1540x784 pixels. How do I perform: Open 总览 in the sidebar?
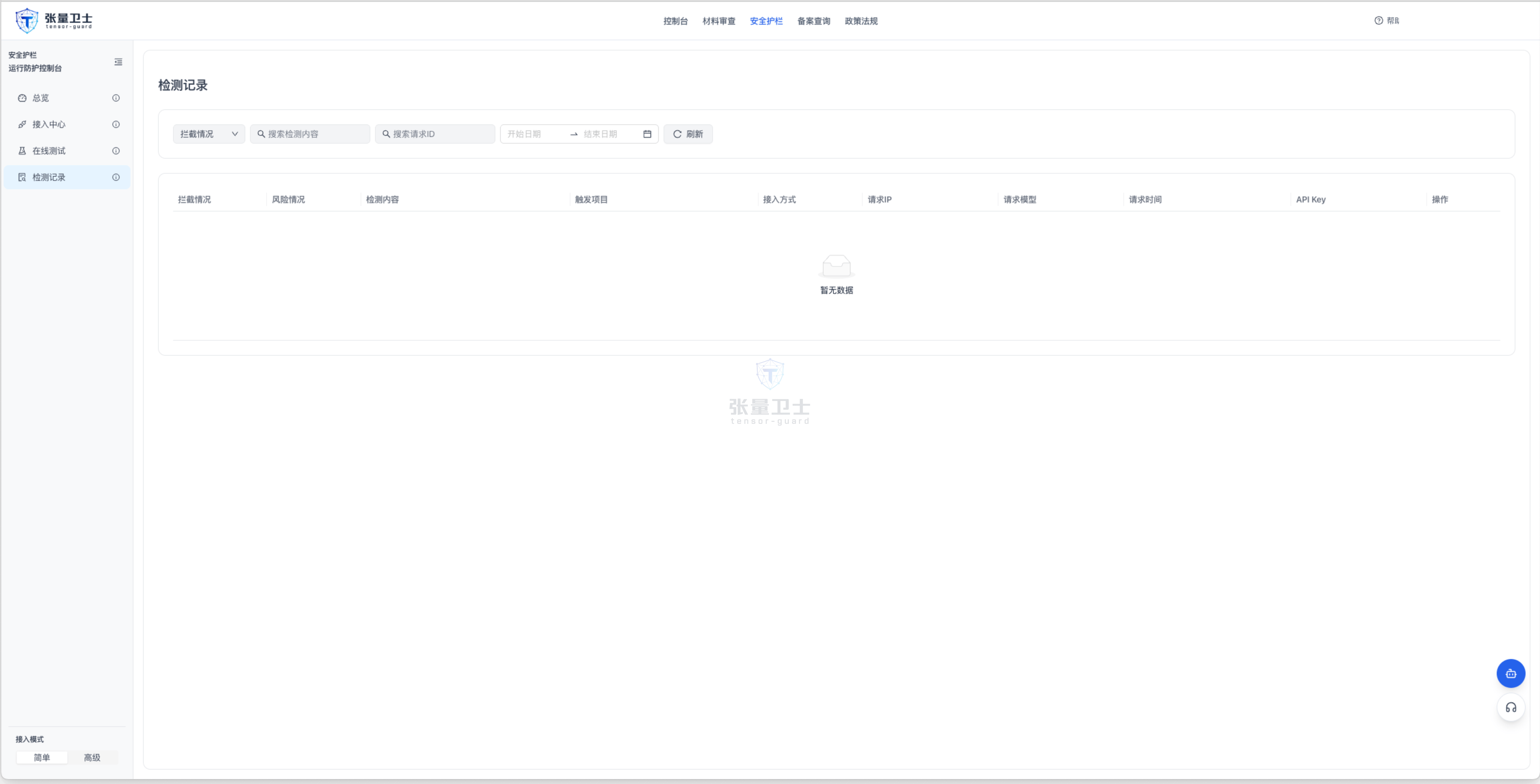pyautogui.click(x=67, y=98)
